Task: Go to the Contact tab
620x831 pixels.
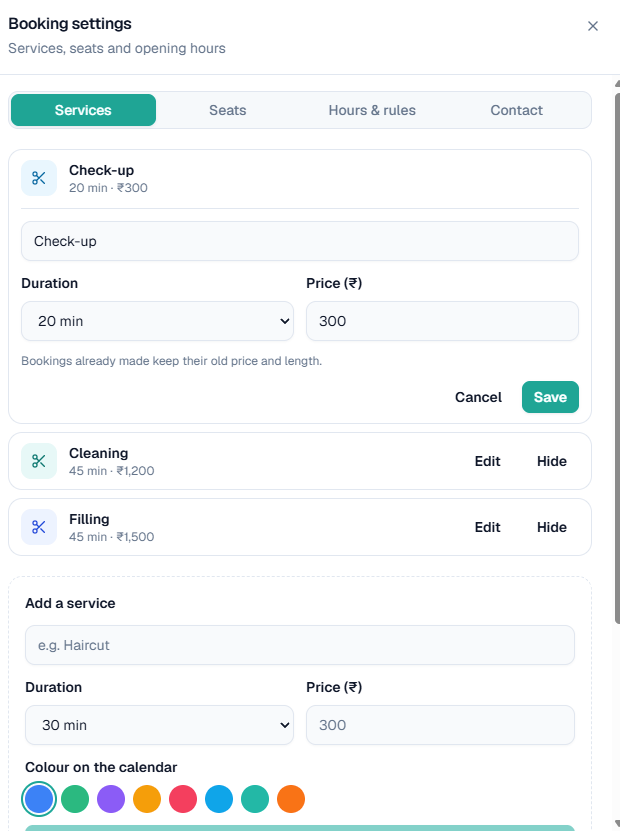Action: click(517, 110)
